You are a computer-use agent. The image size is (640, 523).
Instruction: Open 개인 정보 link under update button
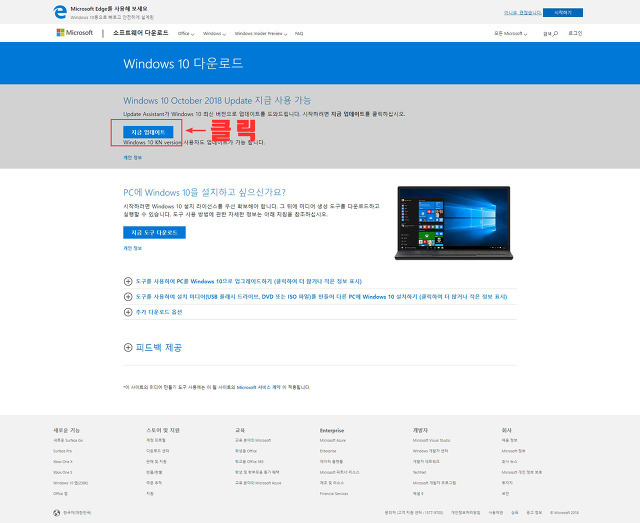[132, 158]
